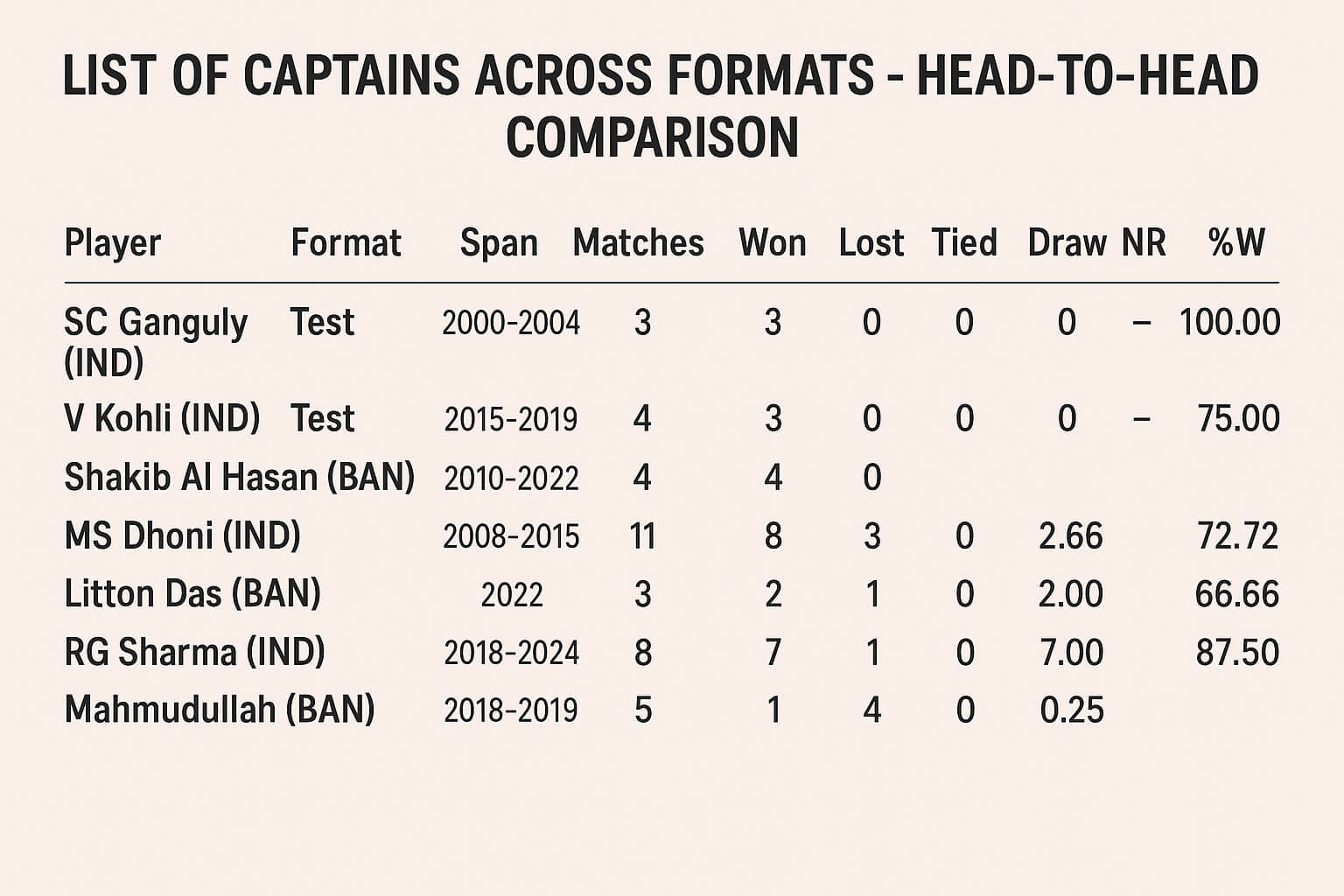Click the %W column header
Screen dimensions: 1344x896
tap(1235, 242)
